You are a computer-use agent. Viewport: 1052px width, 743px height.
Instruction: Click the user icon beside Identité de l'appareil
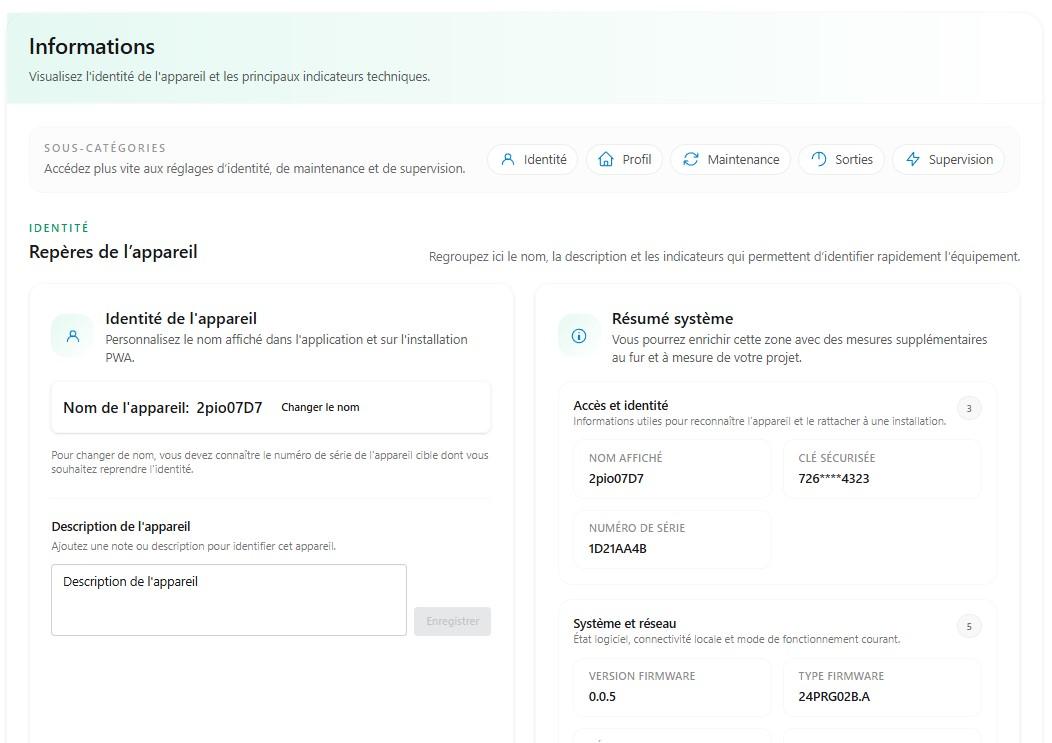coord(73,336)
